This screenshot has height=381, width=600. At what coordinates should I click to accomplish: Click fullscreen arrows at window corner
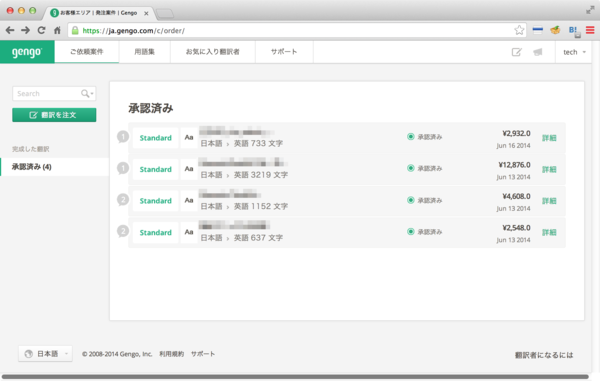(x=590, y=10)
